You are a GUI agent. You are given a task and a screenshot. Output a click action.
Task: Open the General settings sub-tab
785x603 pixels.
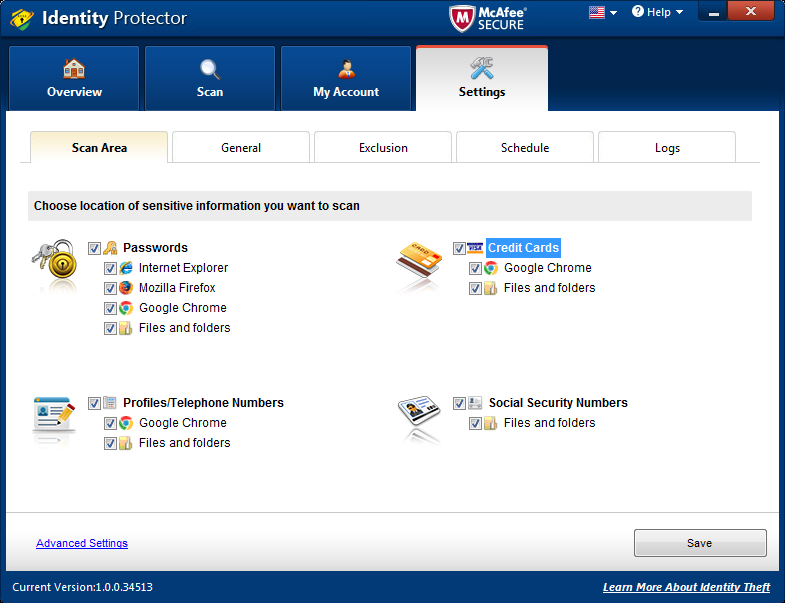(x=241, y=147)
